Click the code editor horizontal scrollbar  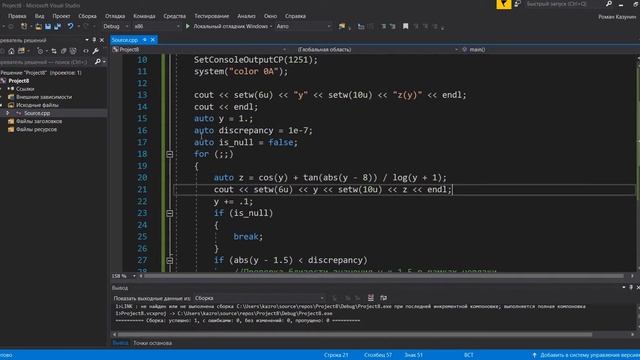(384, 276)
